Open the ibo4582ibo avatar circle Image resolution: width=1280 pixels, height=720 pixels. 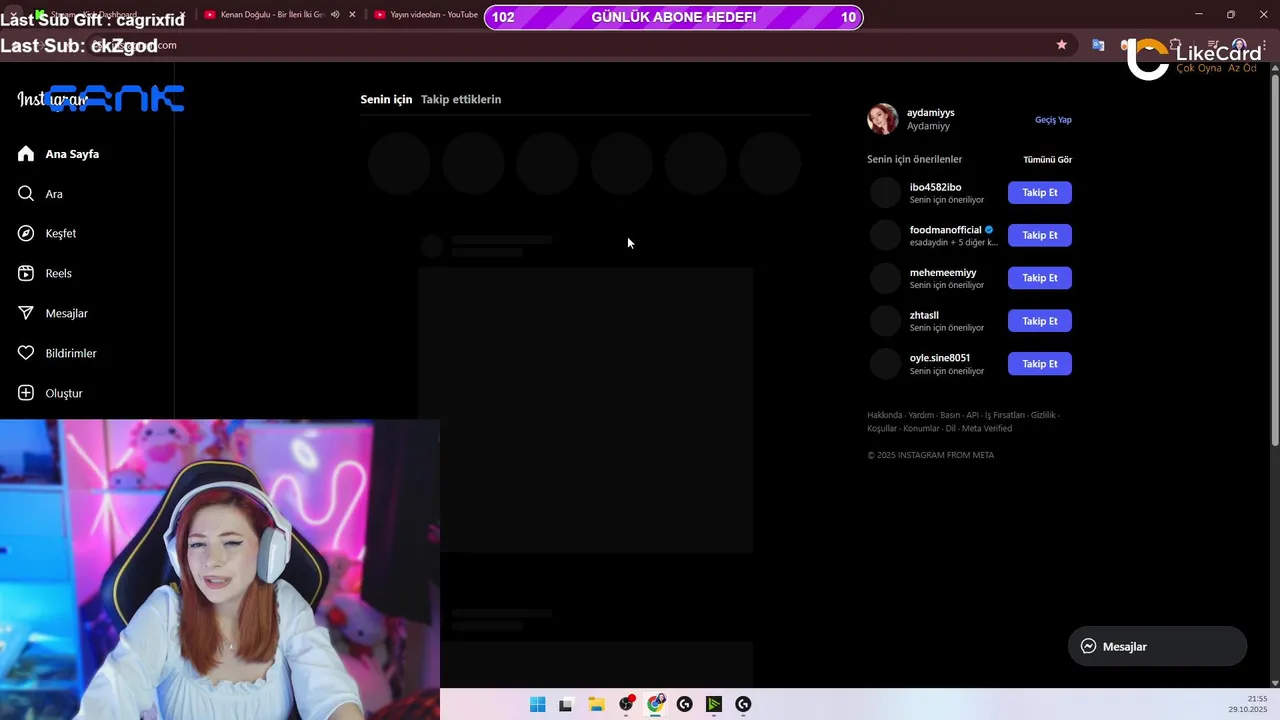[x=885, y=192]
